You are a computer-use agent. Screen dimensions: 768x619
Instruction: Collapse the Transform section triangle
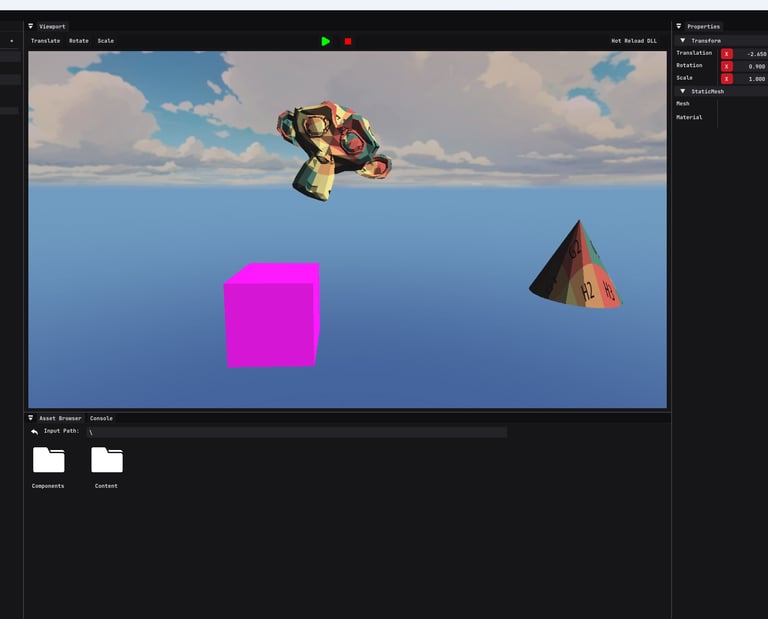coord(682,41)
